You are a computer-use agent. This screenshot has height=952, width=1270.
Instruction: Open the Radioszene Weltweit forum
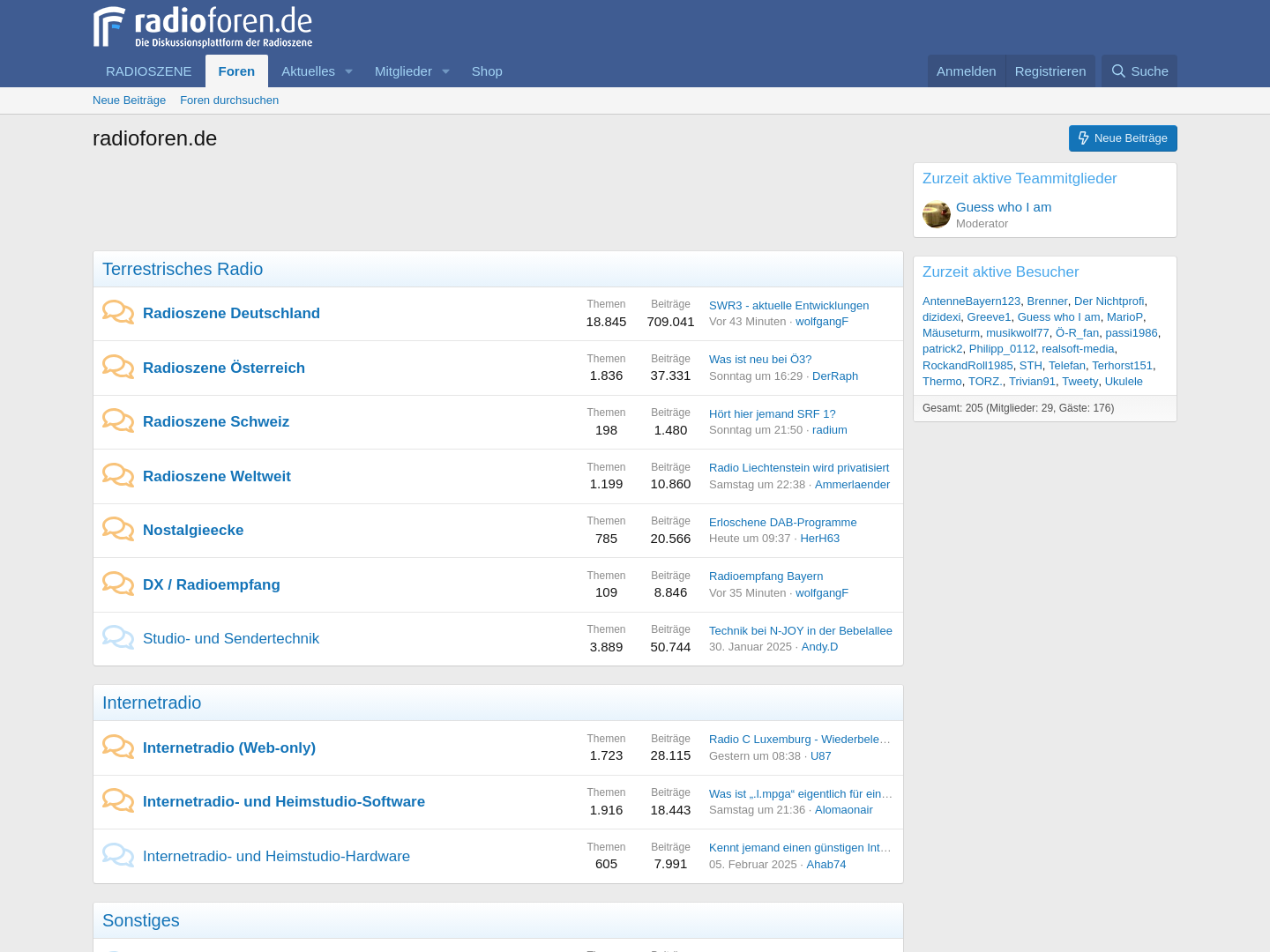point(217,476)
